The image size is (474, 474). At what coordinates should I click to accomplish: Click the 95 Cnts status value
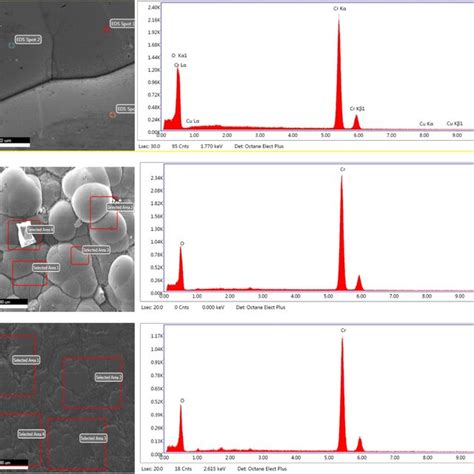click(x=180, y=146)
